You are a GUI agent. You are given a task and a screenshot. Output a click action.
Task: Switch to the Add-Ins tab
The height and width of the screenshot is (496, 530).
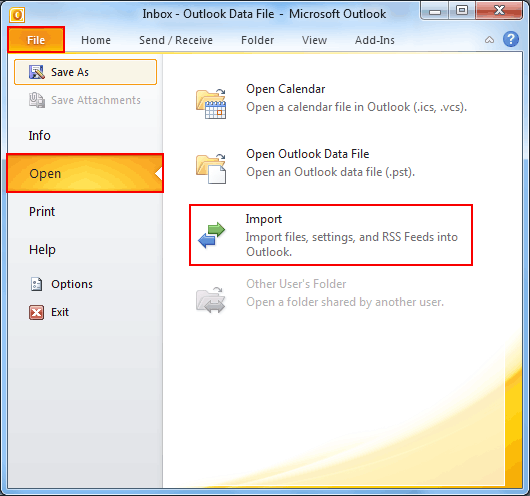[x=375, y=40]
